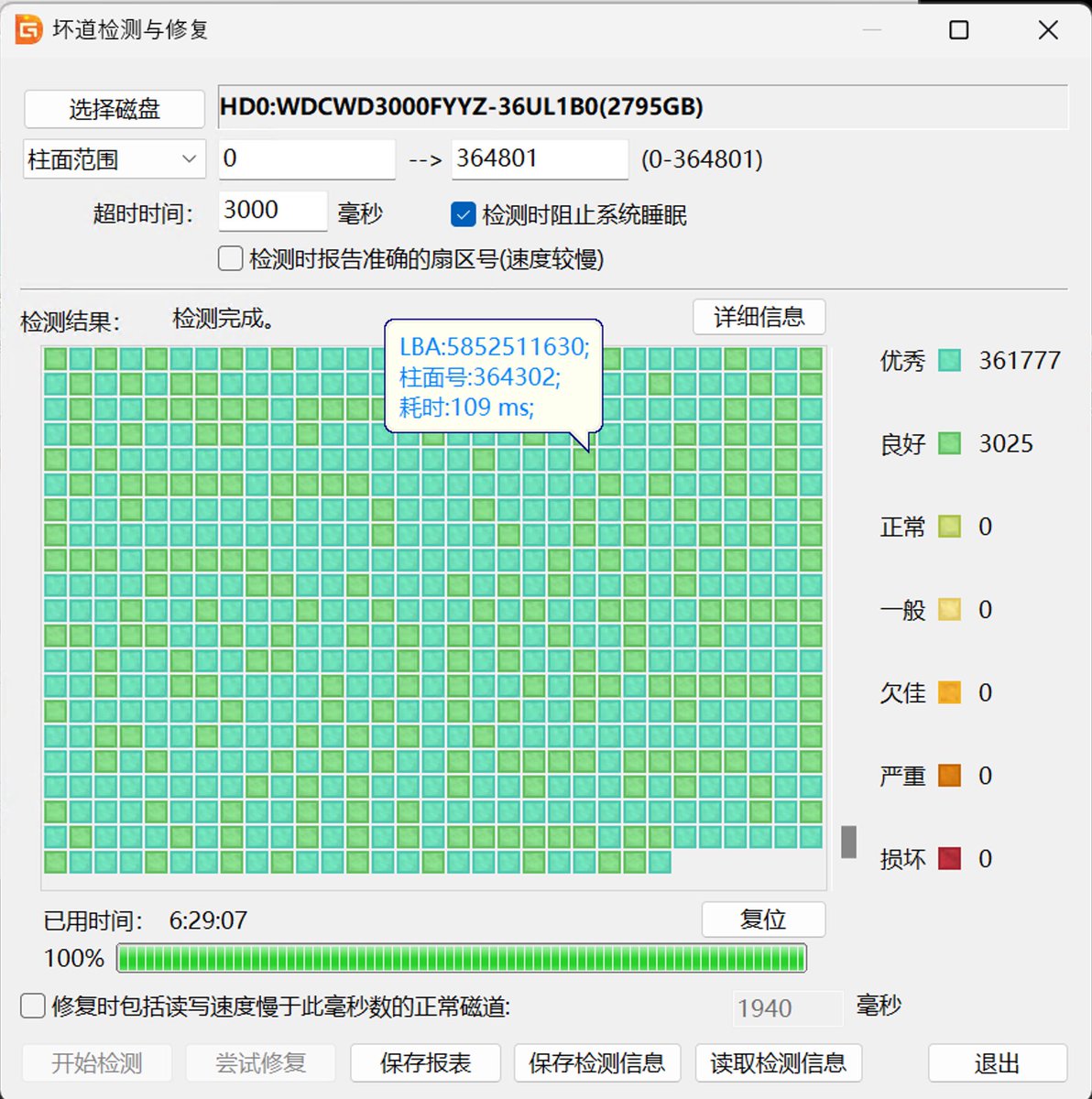Click the 复位 button
Image resolution: width=1092 pixels, height=1099 pixels.
[x=763, y=919]
